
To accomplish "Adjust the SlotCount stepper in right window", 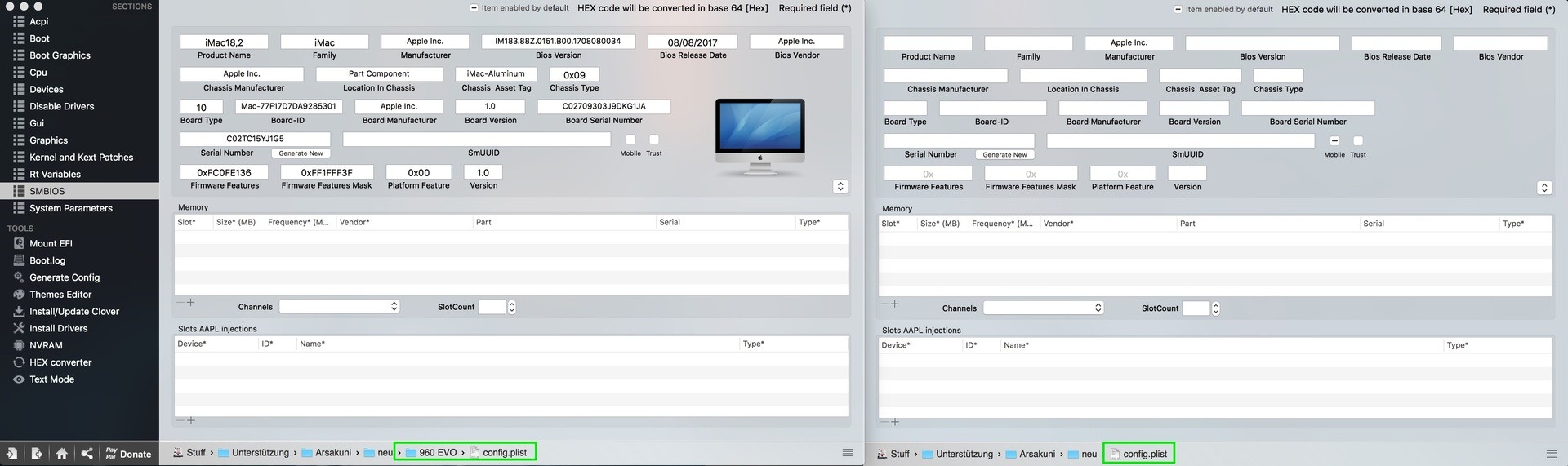I will tap(1215, 308).
